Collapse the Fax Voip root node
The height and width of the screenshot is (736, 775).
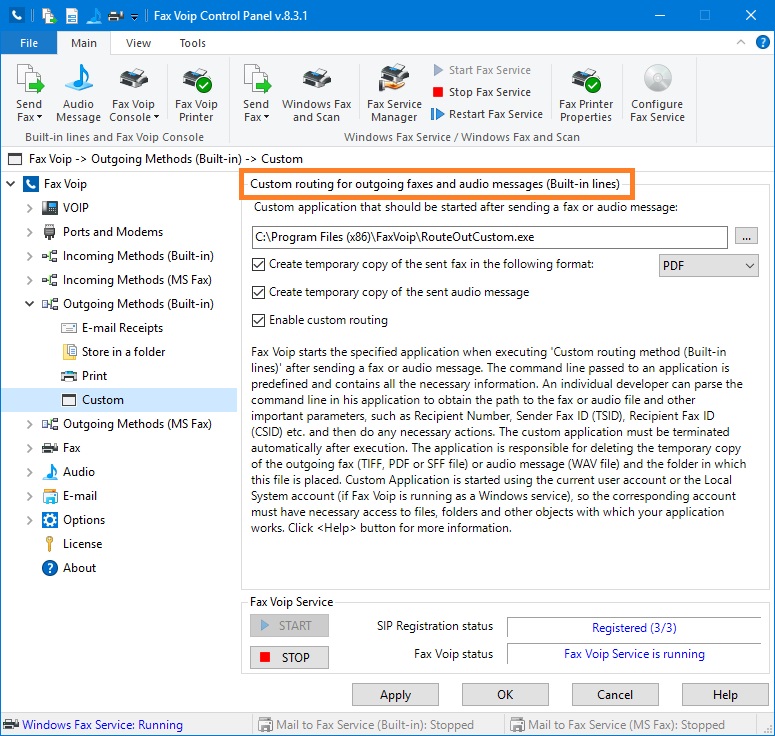[x=11, y=184]
